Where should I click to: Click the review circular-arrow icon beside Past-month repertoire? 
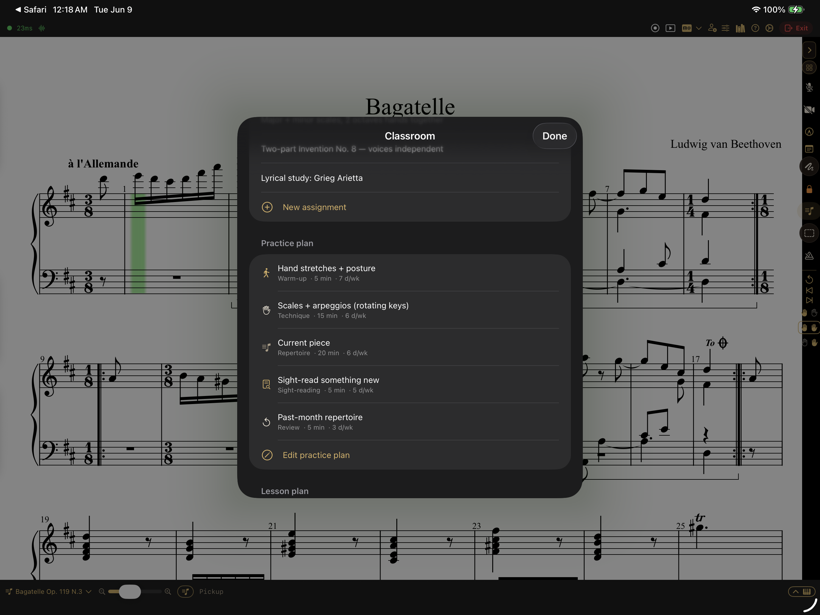pyautogui.click(x=266, y=422)
